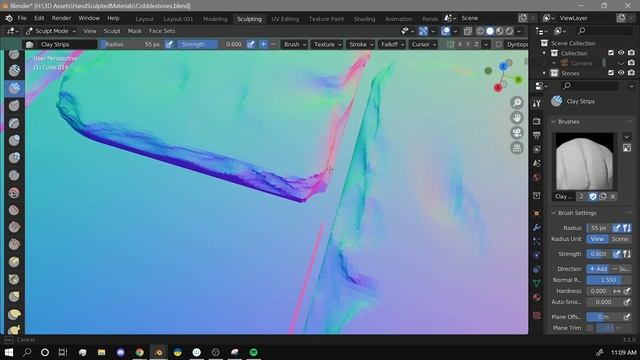
Task: Click the green Y axis on navigation gizmo
Action: pyautogui.click(x=518, y=80)
